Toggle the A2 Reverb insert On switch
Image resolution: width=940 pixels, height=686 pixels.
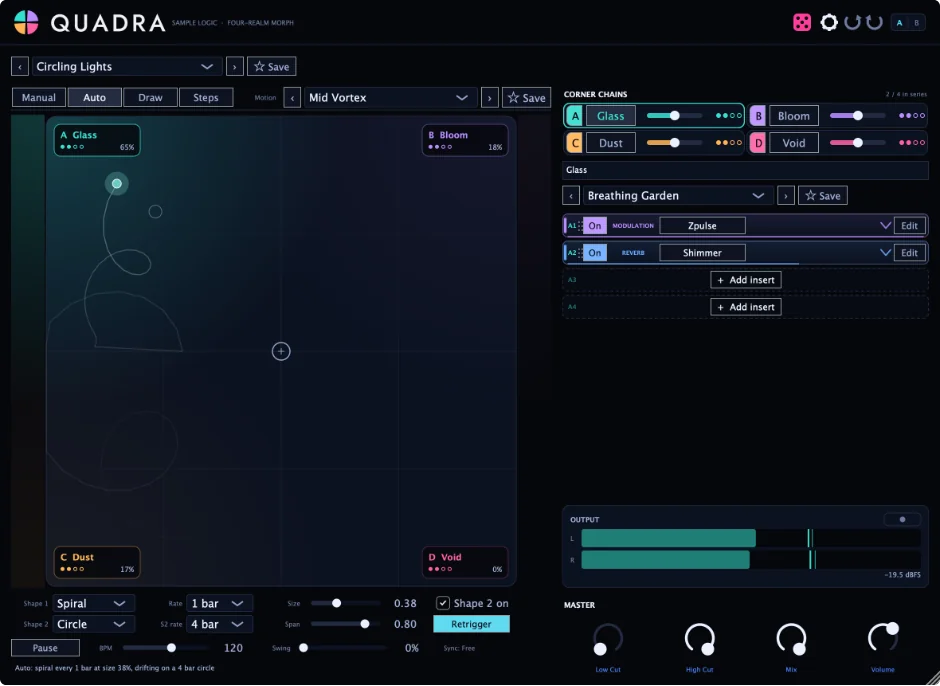(x=595, y=253)
